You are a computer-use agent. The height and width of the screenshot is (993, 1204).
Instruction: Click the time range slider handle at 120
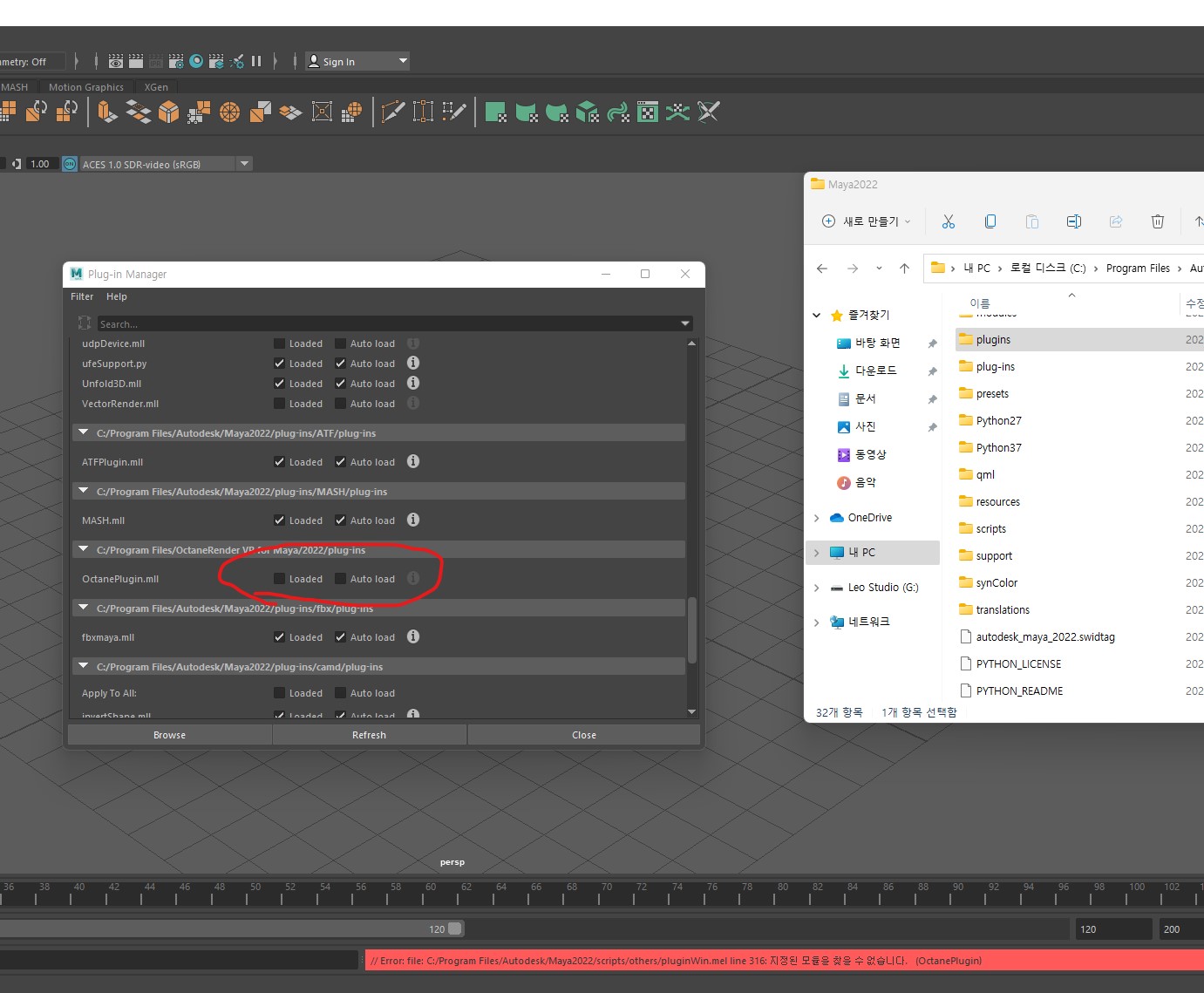[x=455, y=929]
